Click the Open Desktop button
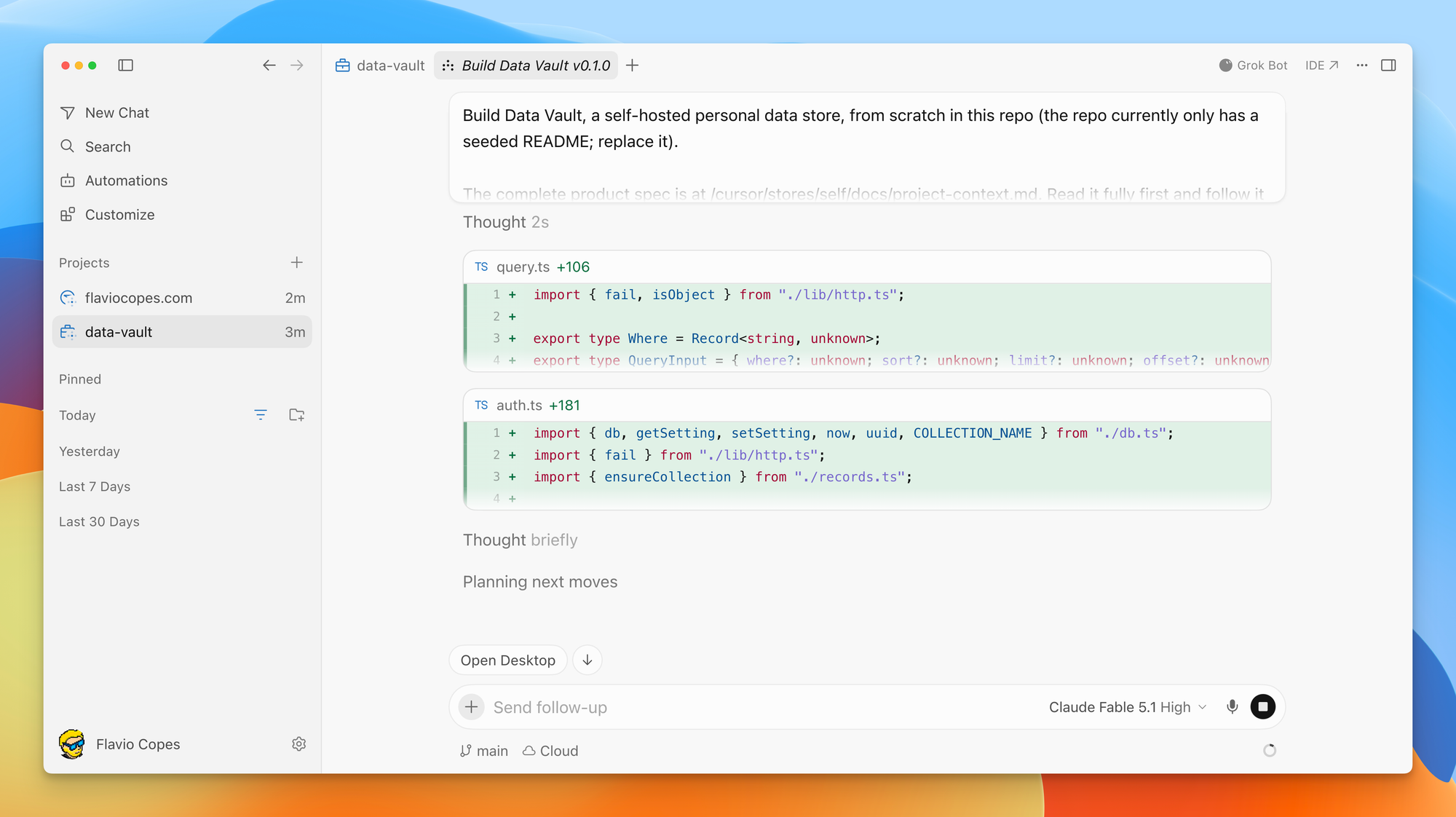The height and width of the screenshot is (817, 1456). pos(508,660)
